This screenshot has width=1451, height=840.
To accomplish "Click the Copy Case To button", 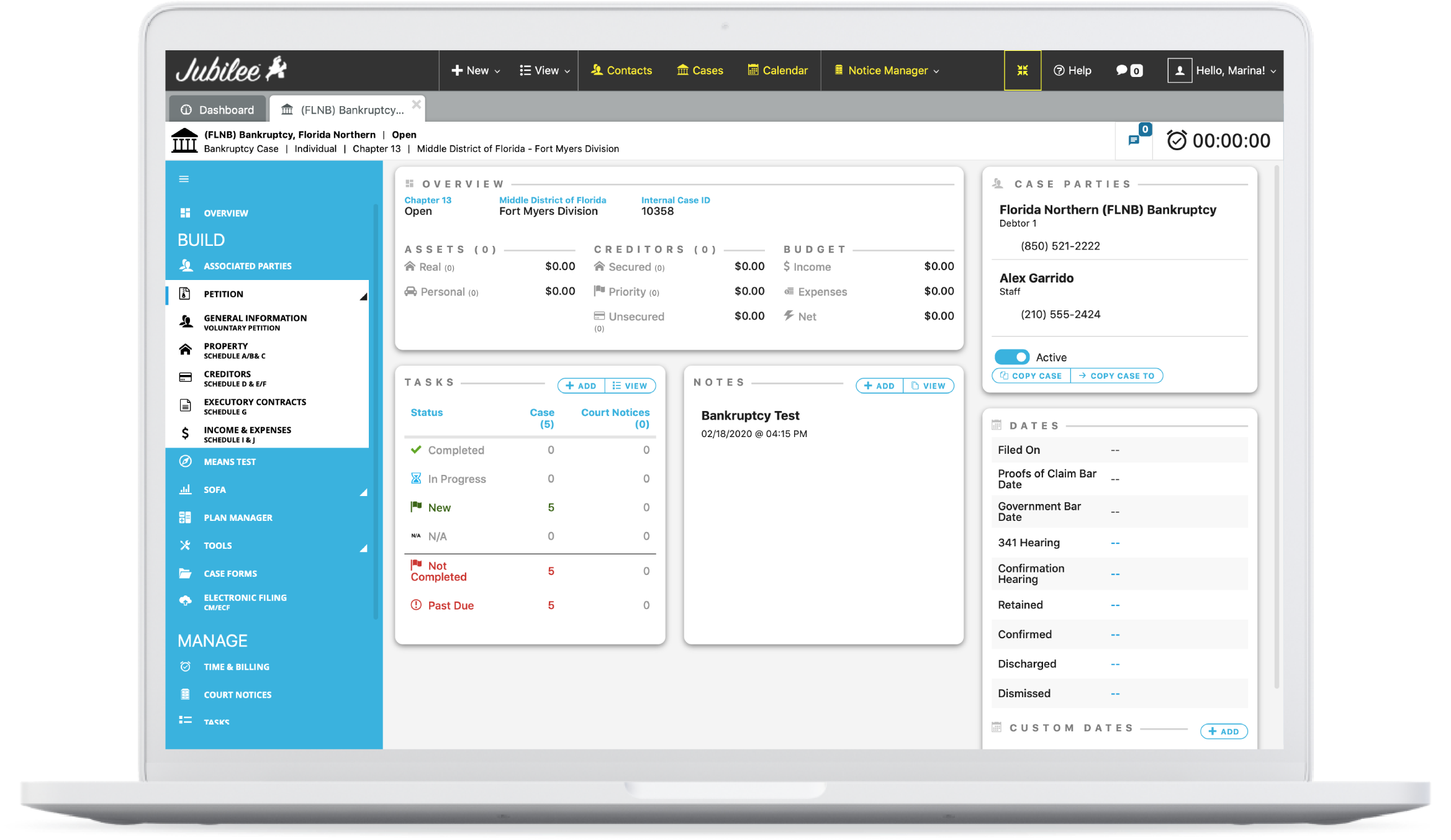I will coord(1116,376).
